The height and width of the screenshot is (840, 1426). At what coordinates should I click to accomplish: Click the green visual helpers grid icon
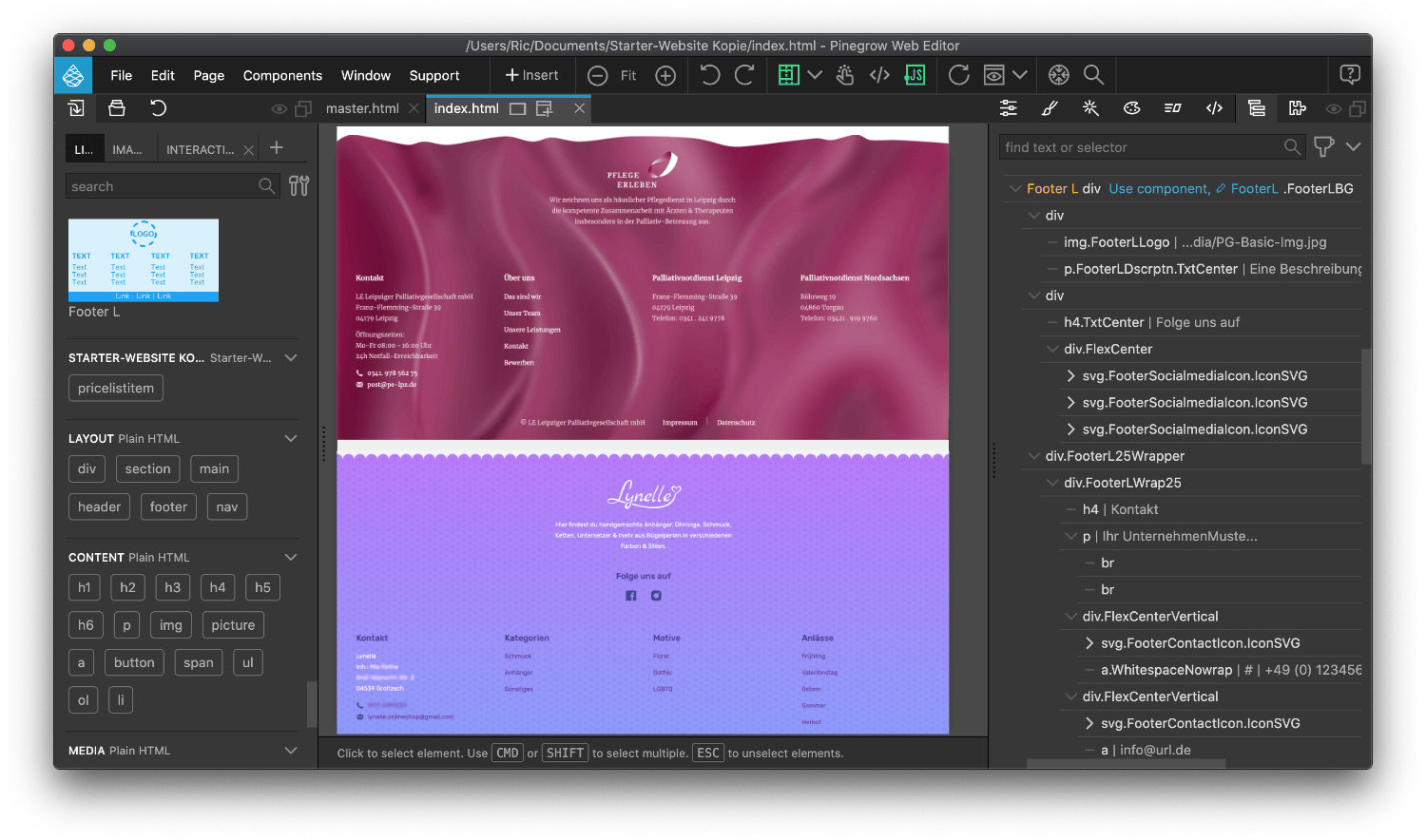point(789,75)
